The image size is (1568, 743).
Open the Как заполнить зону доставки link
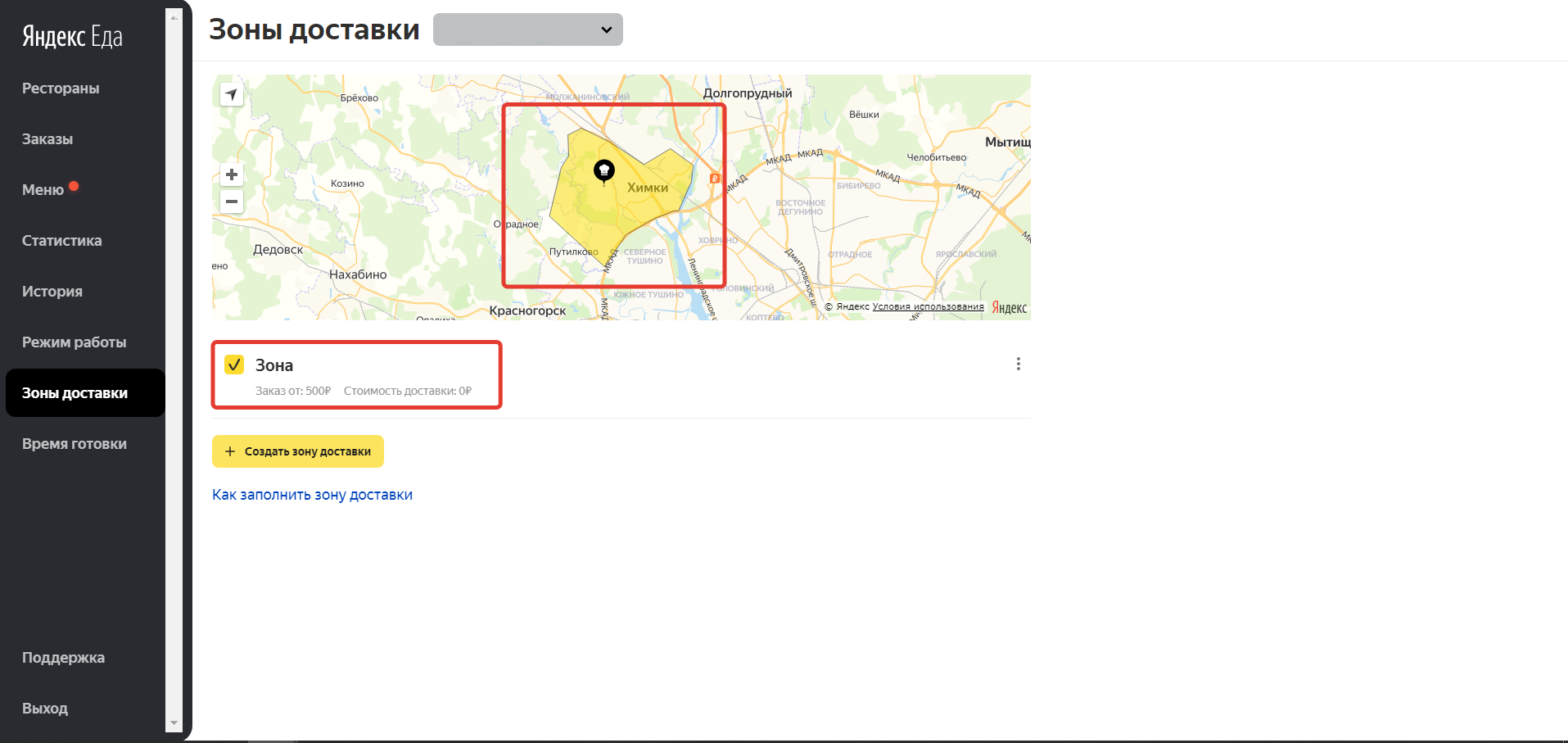[x=312, y=495]
